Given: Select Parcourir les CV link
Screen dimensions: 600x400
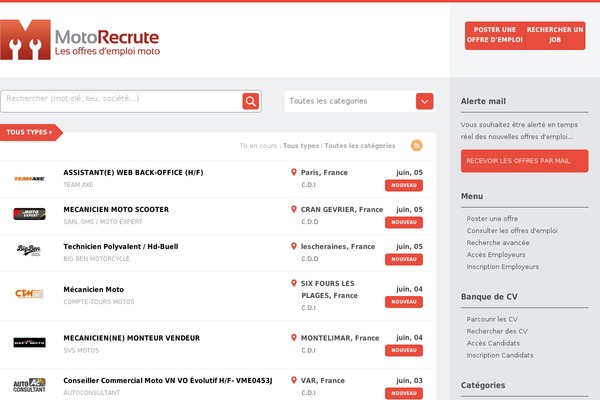Looking at the screenshot, I should click(492, 319).
